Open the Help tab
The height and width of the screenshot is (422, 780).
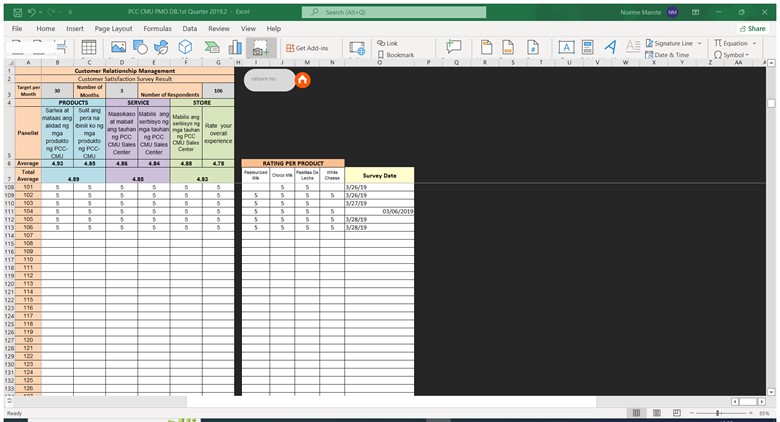(274, 28)
